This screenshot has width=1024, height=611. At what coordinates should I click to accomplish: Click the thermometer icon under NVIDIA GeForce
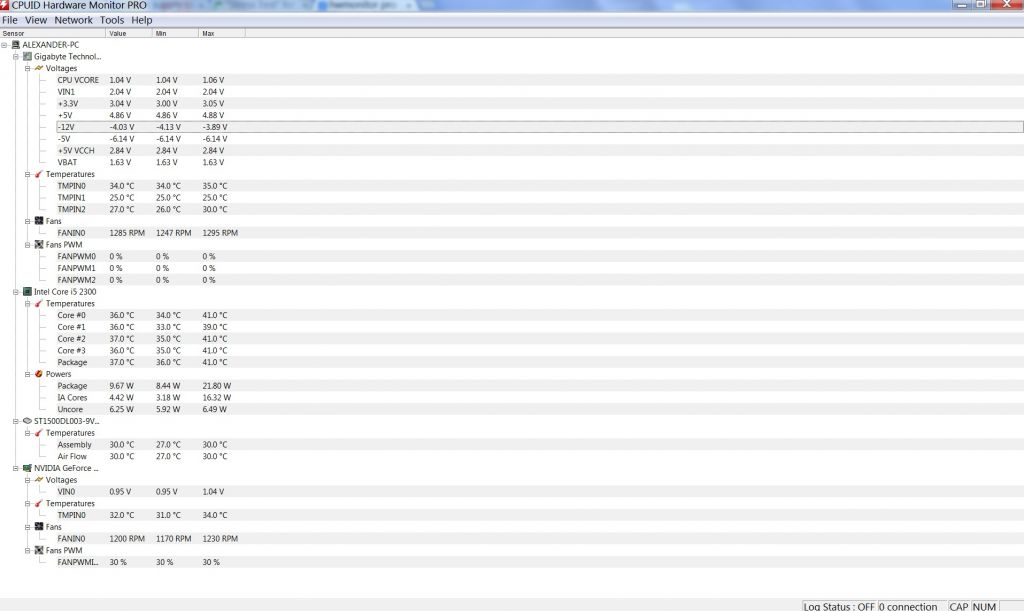coord(39,503)
